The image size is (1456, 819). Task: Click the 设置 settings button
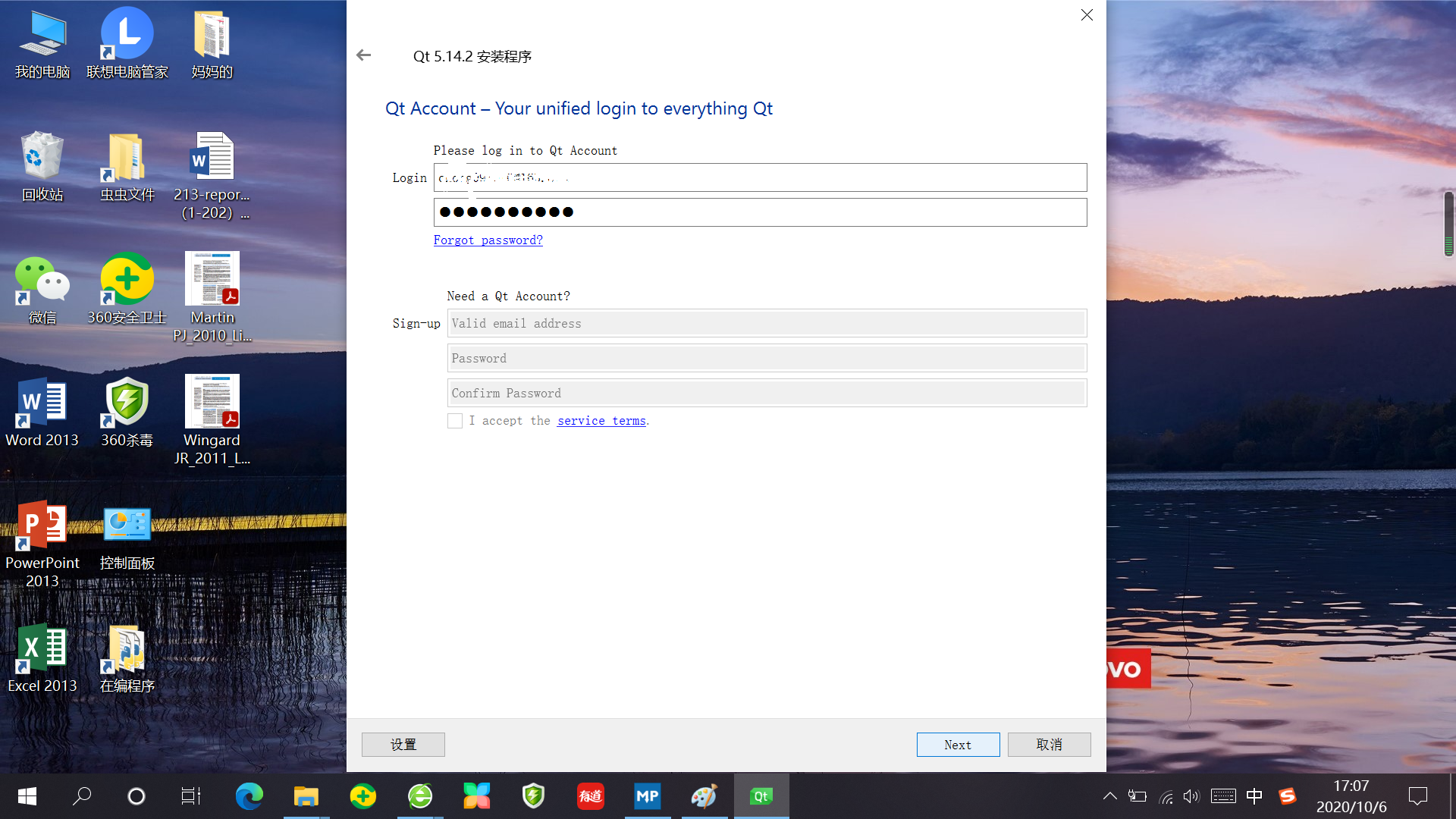403,745
